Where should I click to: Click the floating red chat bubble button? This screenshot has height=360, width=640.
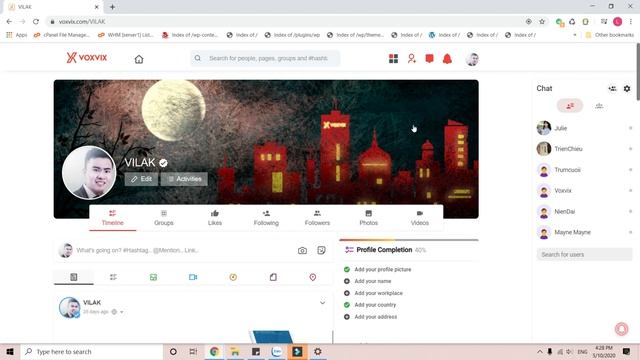tap(622, 329)
